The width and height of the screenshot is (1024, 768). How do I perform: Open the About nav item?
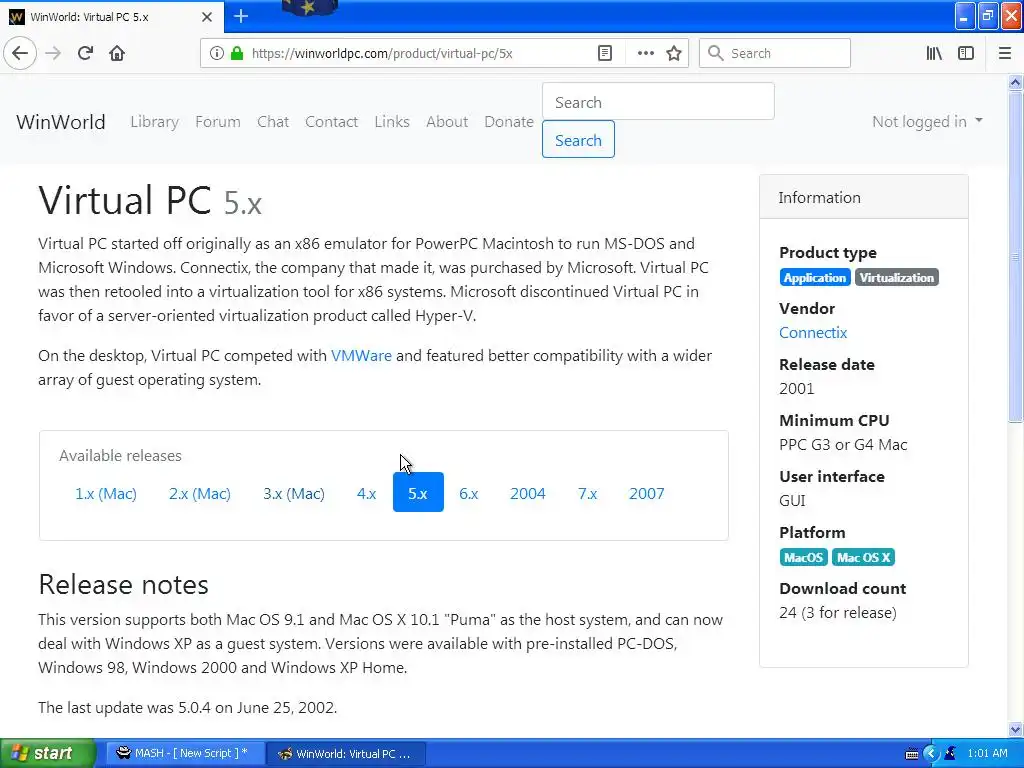pyautogui.click(x=447, y=121)
